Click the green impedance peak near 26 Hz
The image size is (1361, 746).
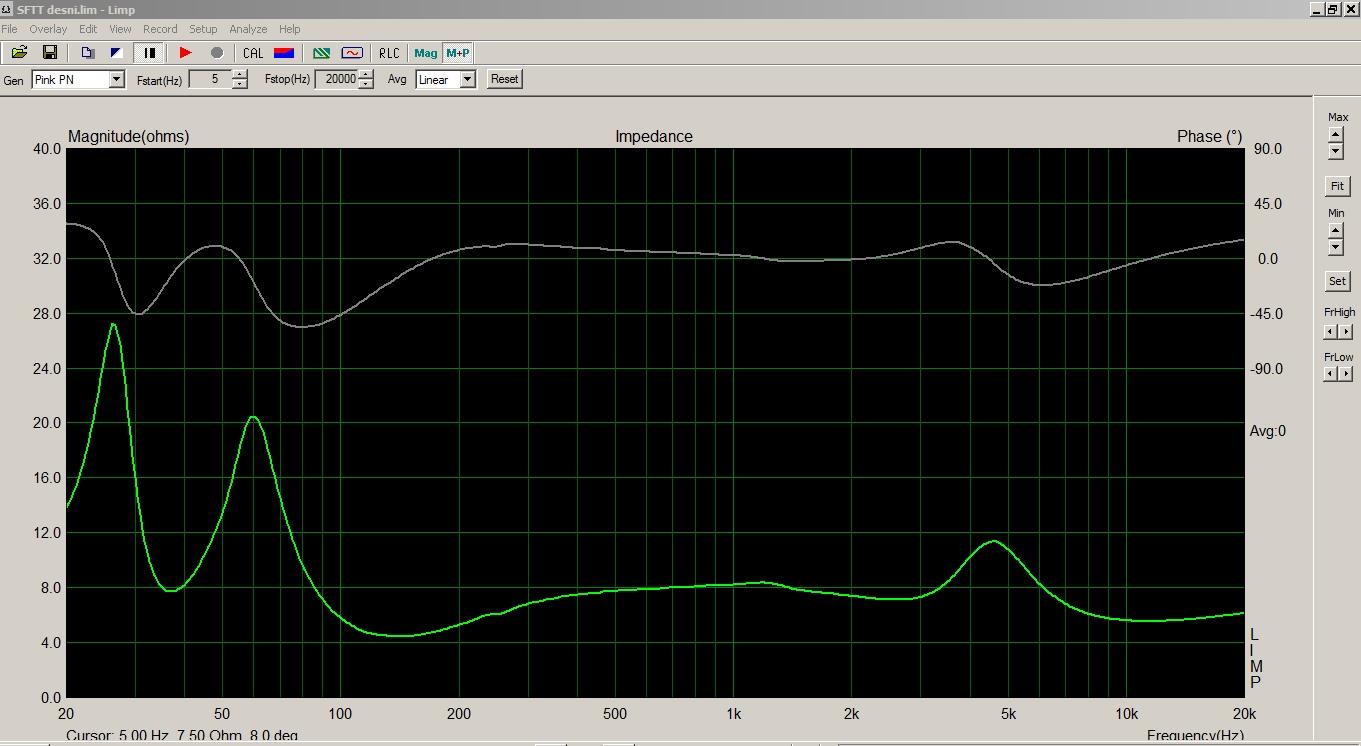click(x=113, y=324)
